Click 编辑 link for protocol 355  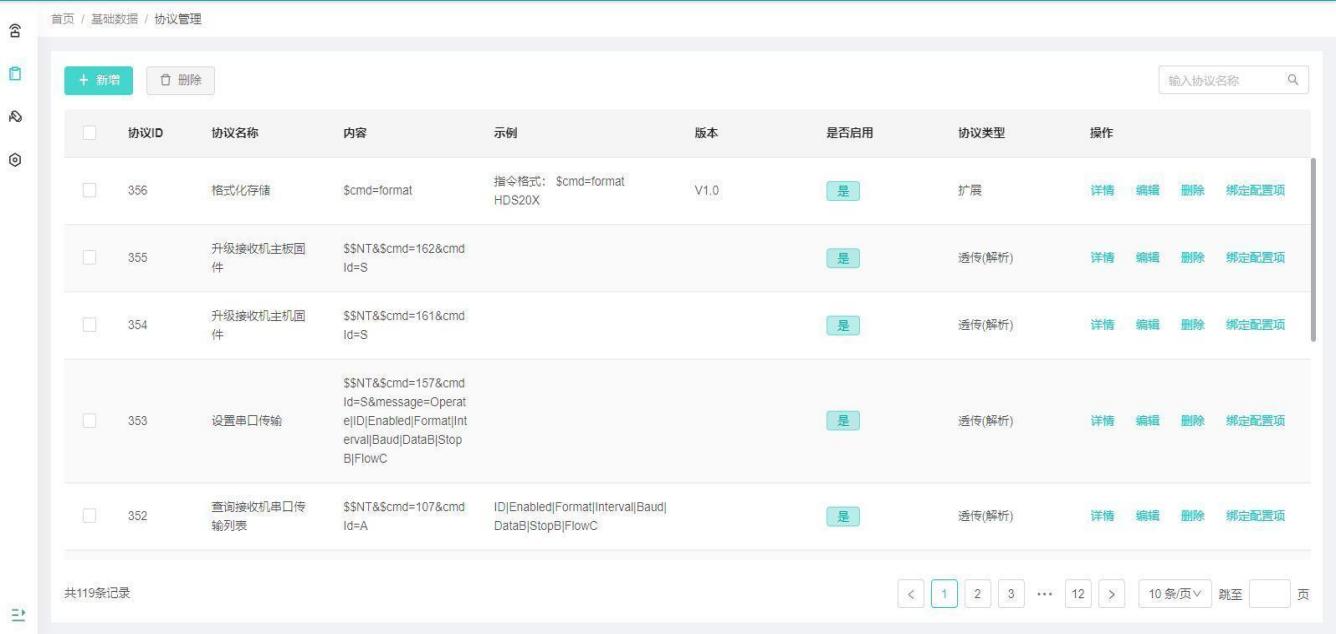click(x=1147, y=258)
